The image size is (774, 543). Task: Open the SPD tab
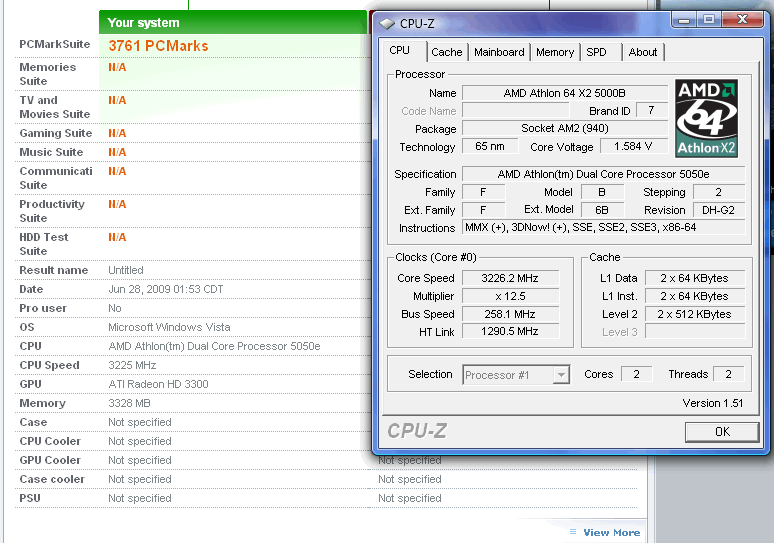pyautogui.click(x=596, y=52)
